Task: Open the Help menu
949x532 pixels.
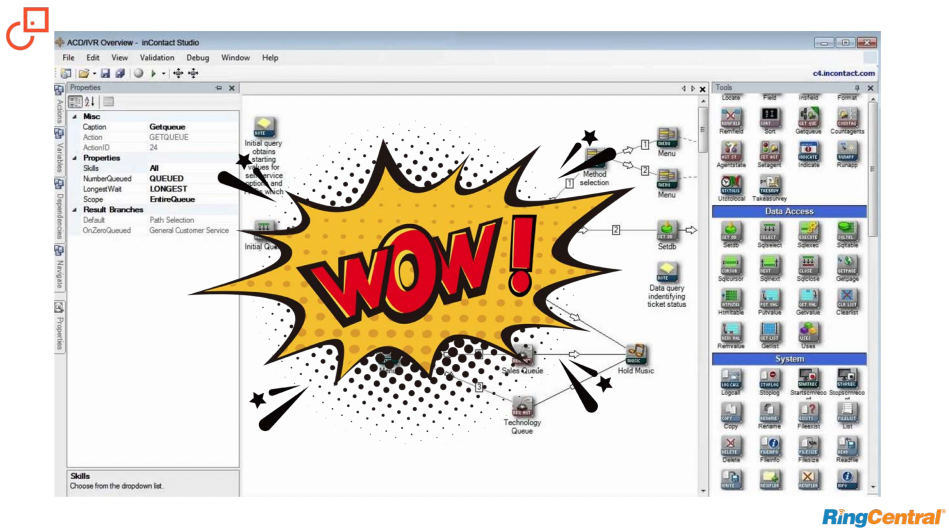Action: (x=270, y=57)
